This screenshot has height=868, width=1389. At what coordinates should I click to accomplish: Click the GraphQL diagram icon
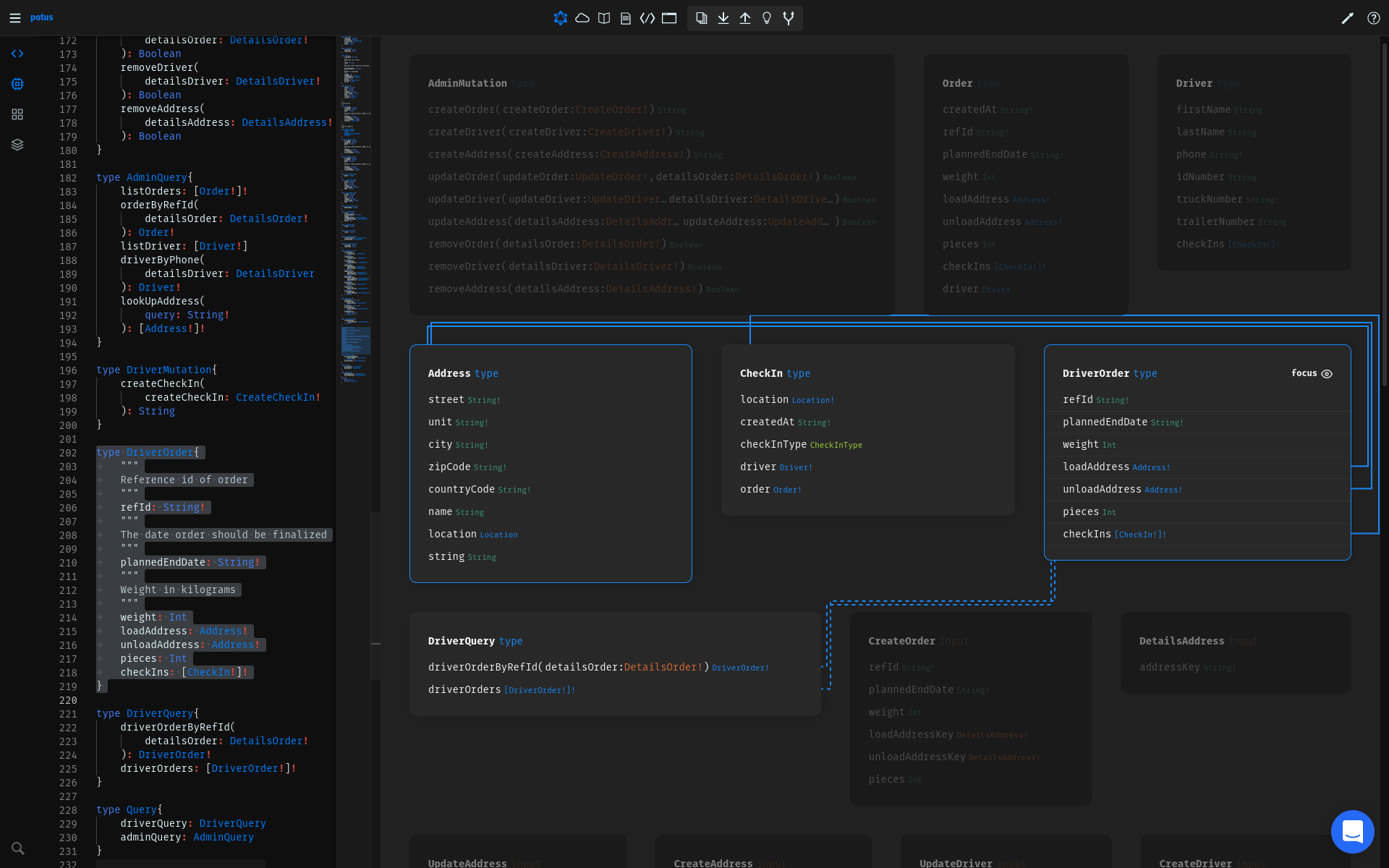click(x=560, y=18)
